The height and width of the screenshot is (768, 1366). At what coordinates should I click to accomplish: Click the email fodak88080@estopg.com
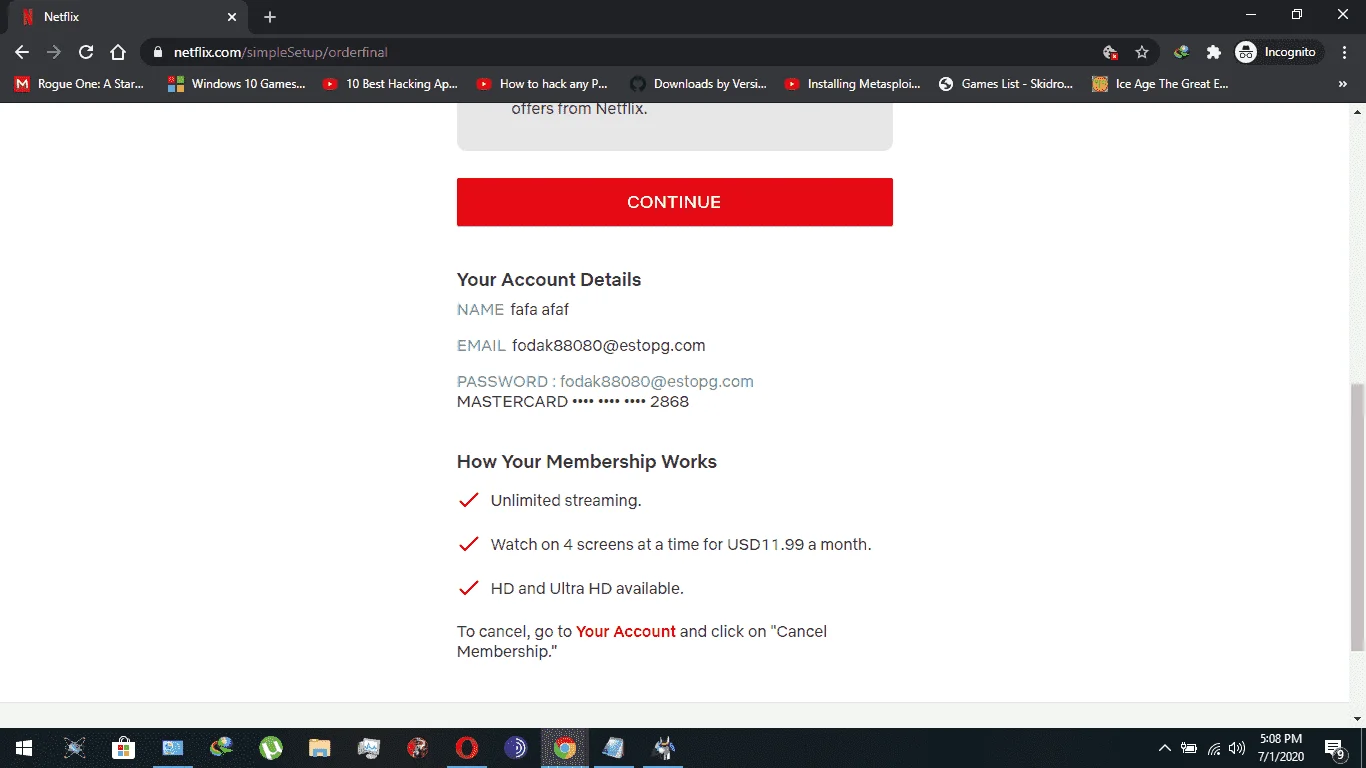tap(609, 346)
